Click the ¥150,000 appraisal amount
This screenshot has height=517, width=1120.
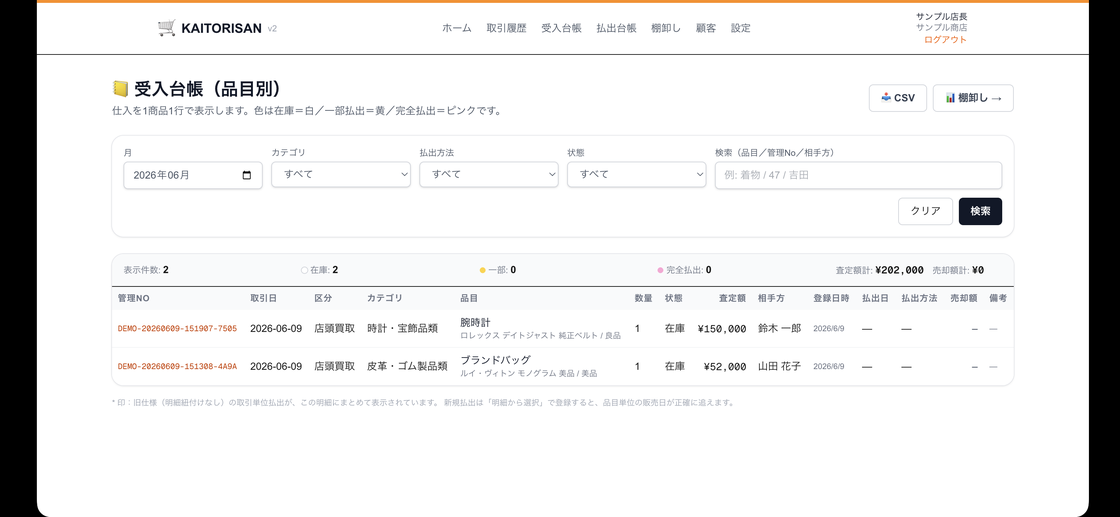click(x=721, y=328)
